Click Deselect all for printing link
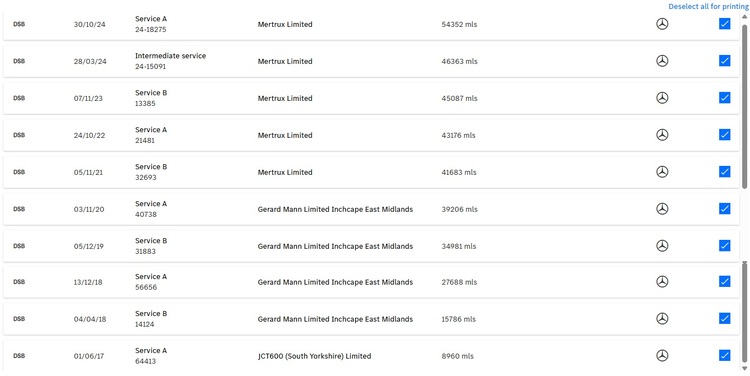 (x=709, y=7)
